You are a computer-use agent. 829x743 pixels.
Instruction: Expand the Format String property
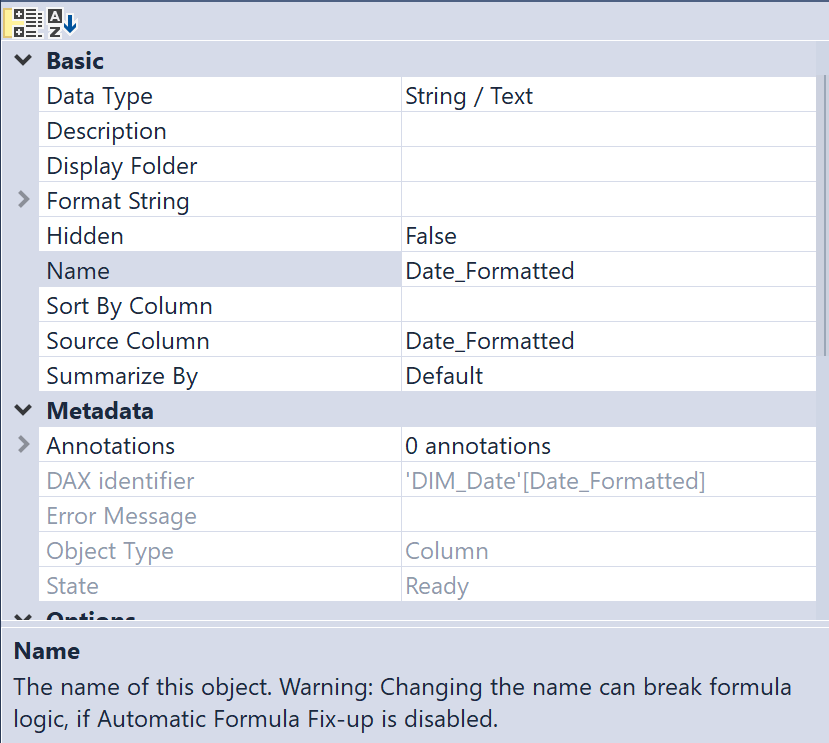(x=22, y=200)
